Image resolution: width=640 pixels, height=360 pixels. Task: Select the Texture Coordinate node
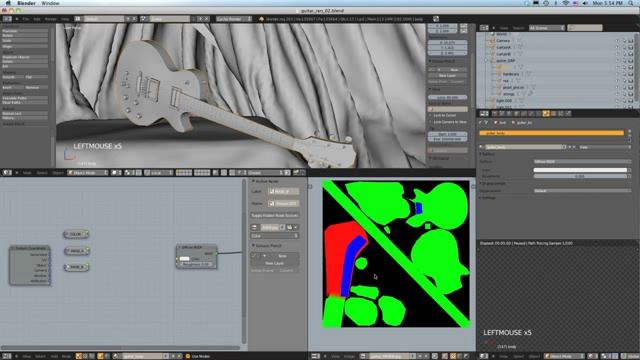coord(29,265)
